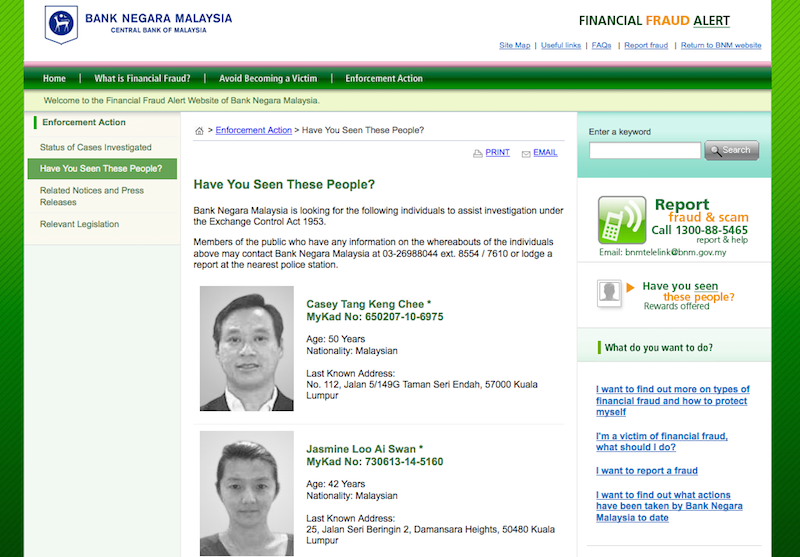Open What is Financial Fraud? menu
800x557 pixels.
142,79
